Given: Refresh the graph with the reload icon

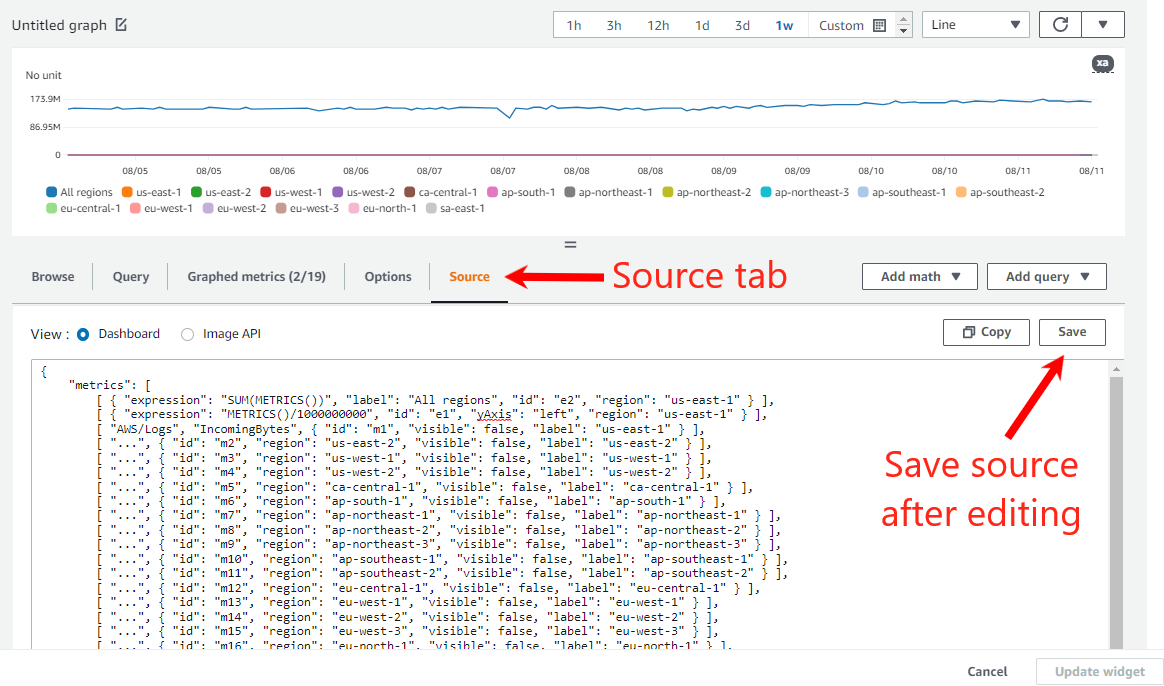Looking at the screenshot, I should click(1059, 24).
